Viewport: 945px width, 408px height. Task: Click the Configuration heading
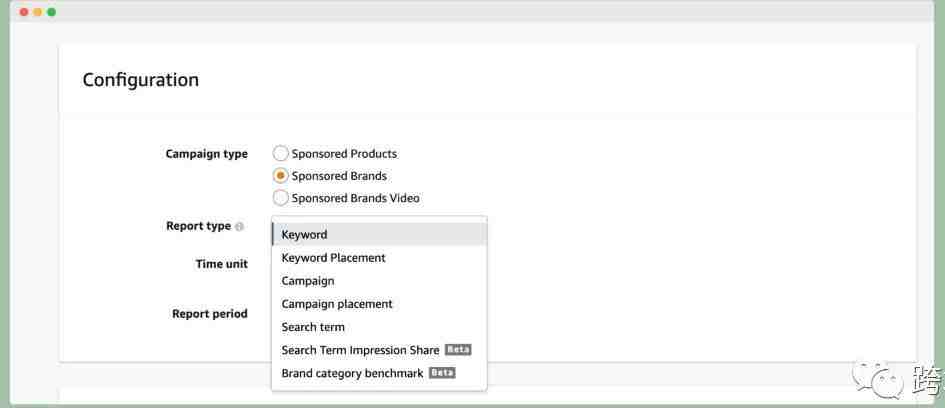[x=140, y=80]
